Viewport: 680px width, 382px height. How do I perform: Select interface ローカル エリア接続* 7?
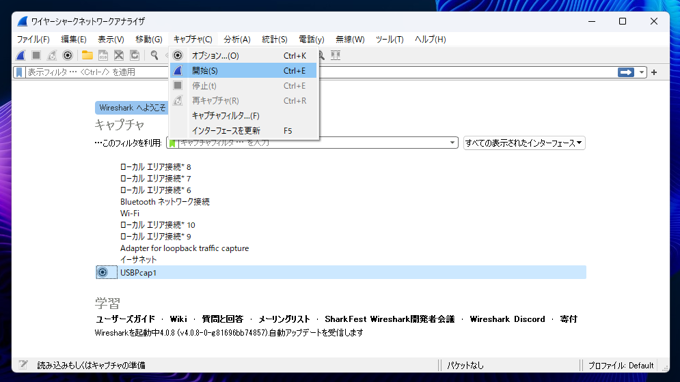(156, 179)
